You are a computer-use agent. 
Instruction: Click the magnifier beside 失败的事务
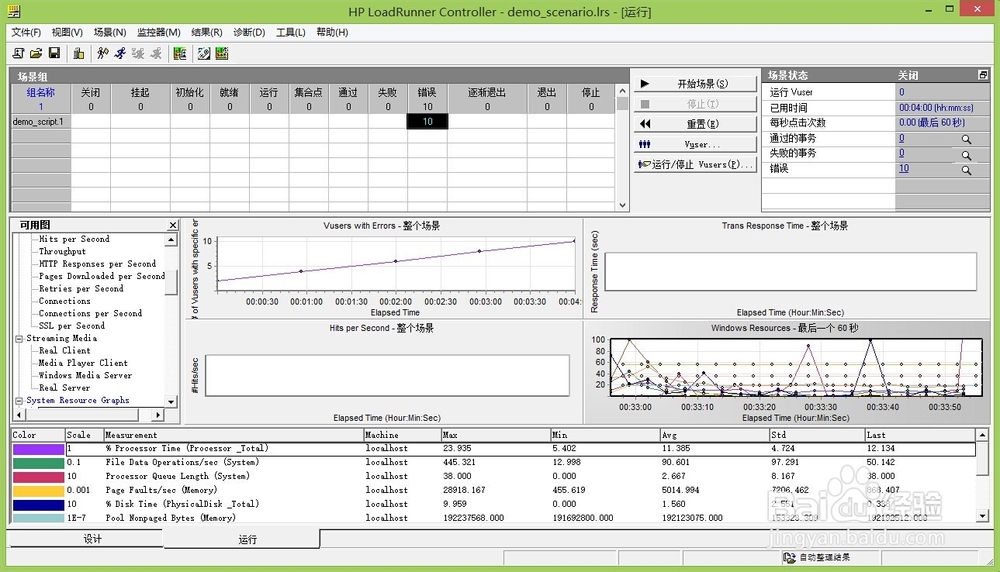(966, 155)
